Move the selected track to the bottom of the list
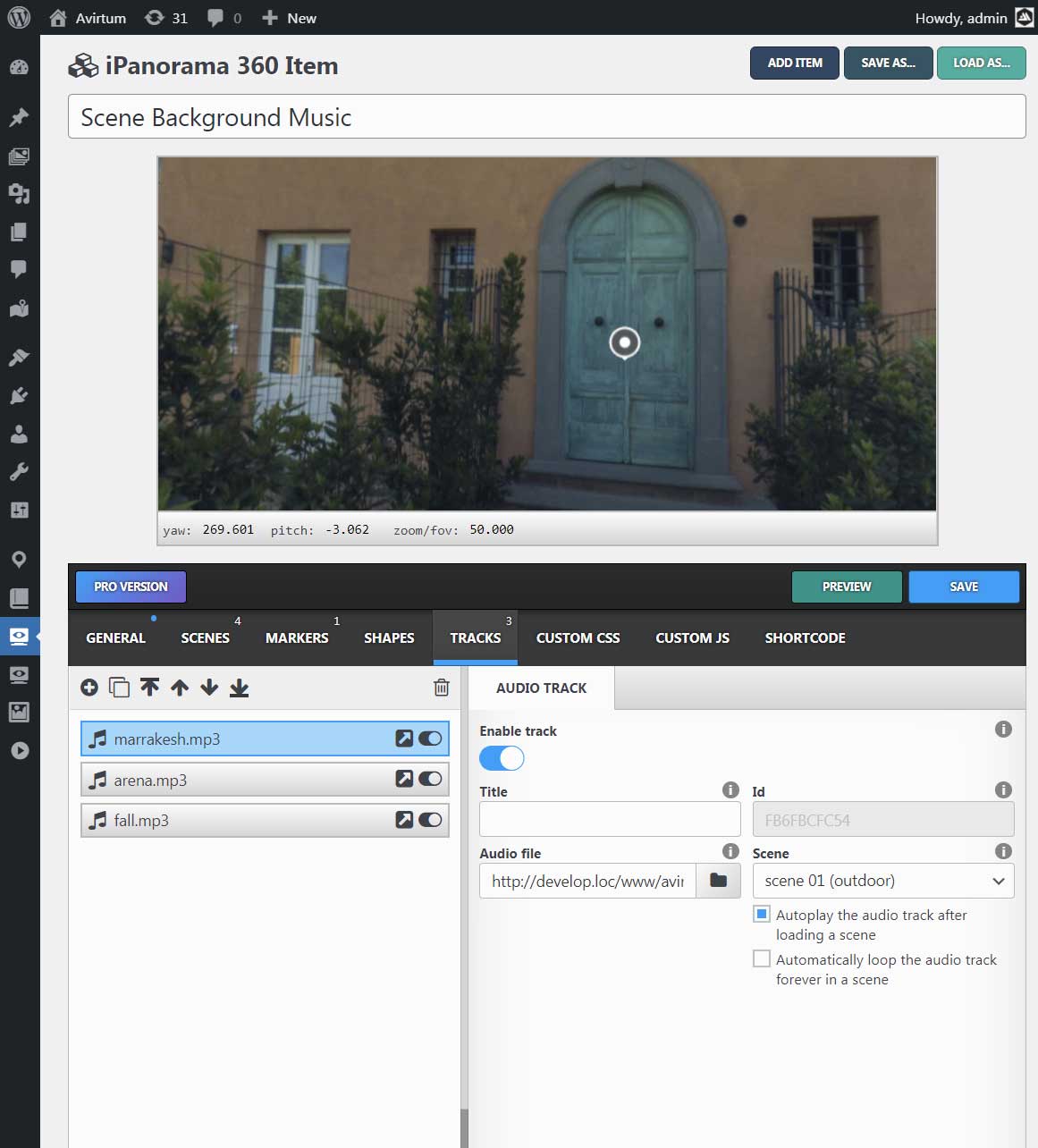The height and width of the screenshot is (1148, 1038). point(239,688)
